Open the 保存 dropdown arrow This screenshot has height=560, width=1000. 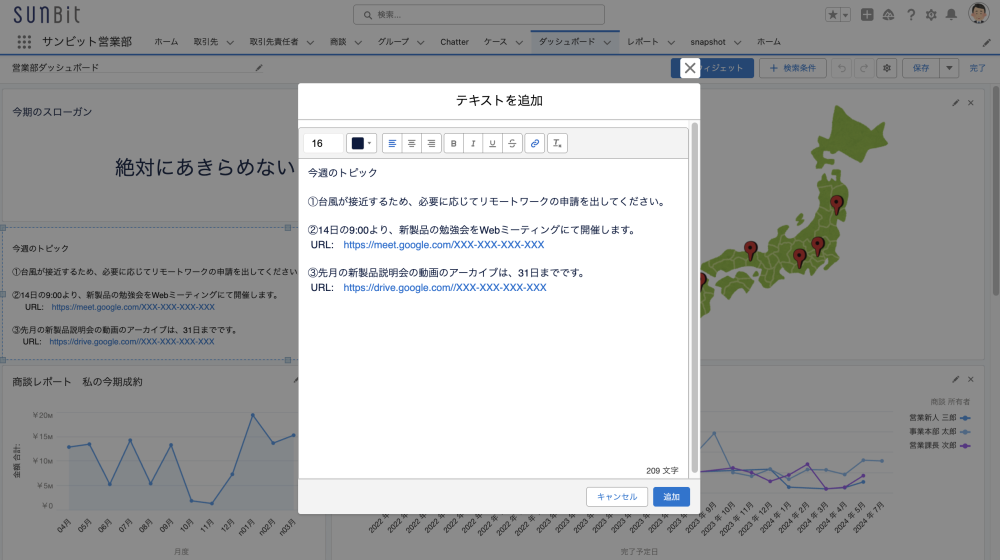click(949, 68)
